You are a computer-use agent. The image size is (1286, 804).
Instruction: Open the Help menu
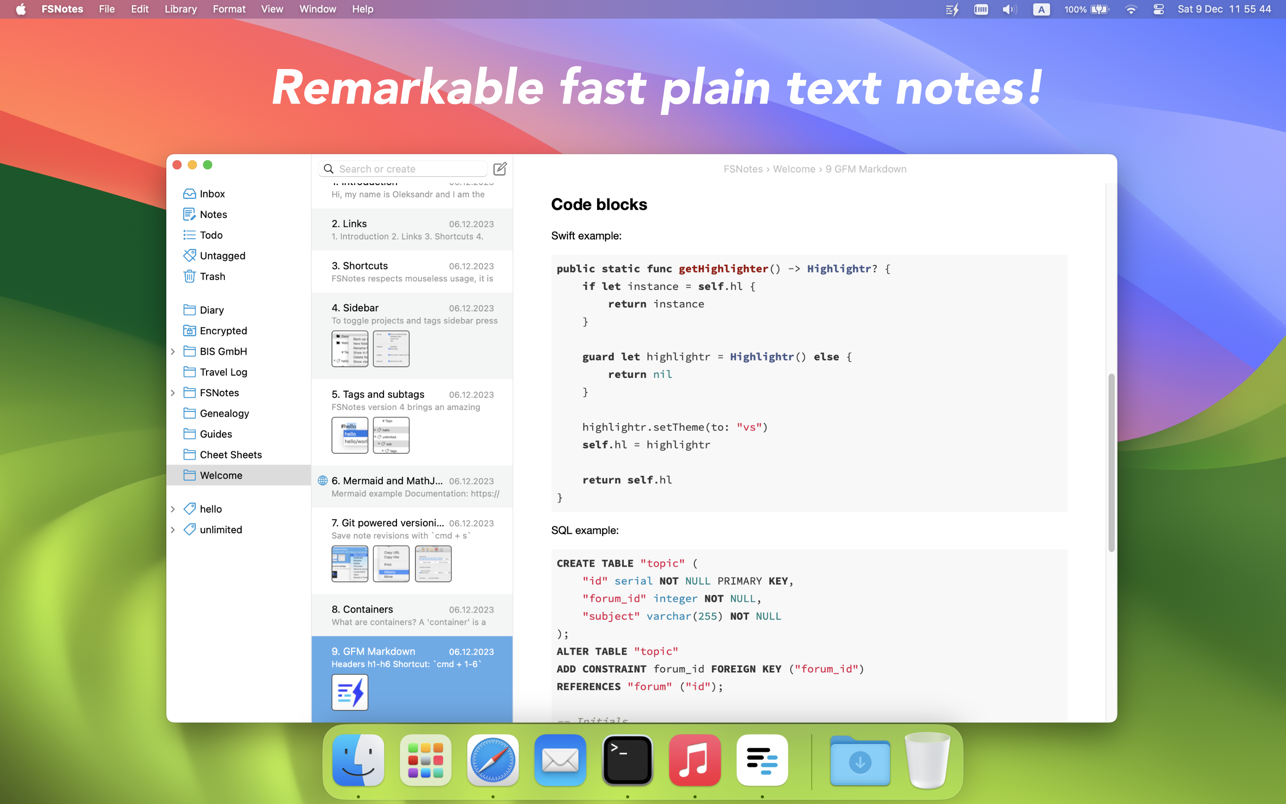point(362,9)
